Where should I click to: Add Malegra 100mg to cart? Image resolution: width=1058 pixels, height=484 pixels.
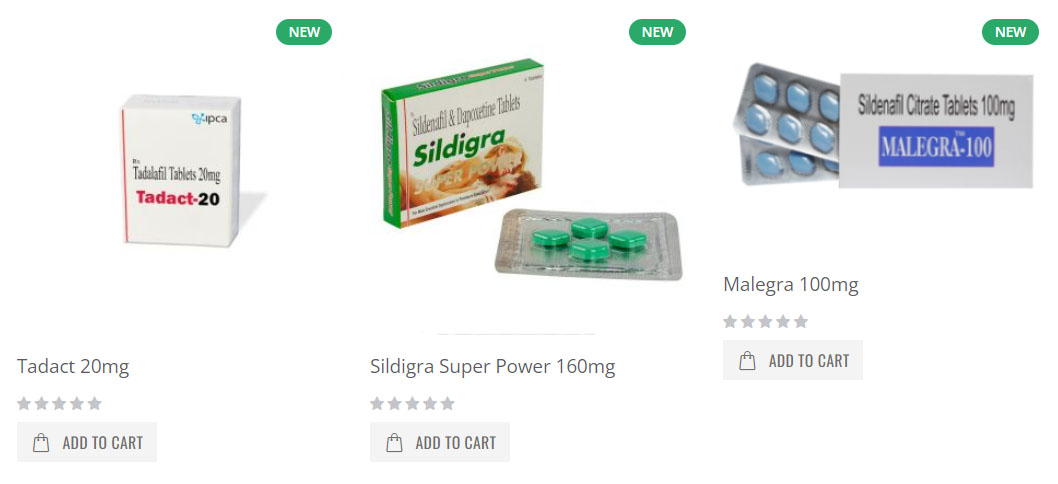[793, 360]
